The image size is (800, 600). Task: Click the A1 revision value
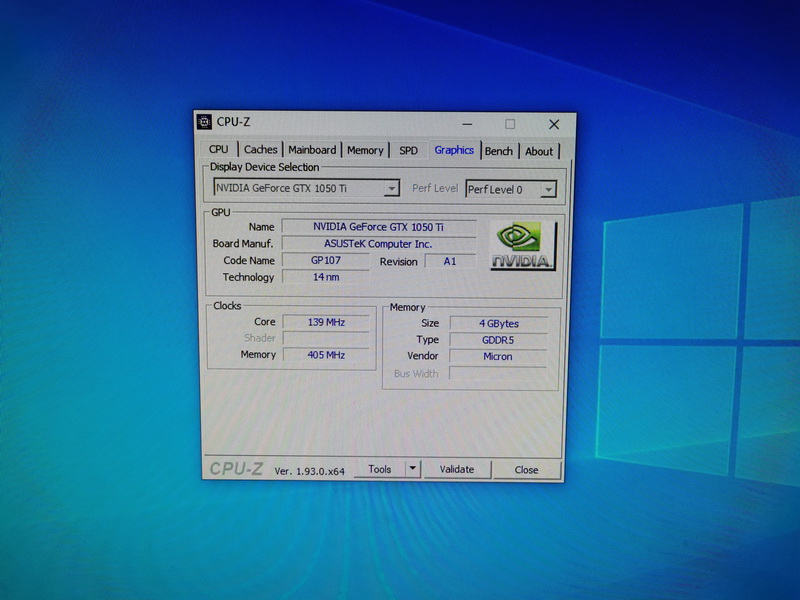450,261
